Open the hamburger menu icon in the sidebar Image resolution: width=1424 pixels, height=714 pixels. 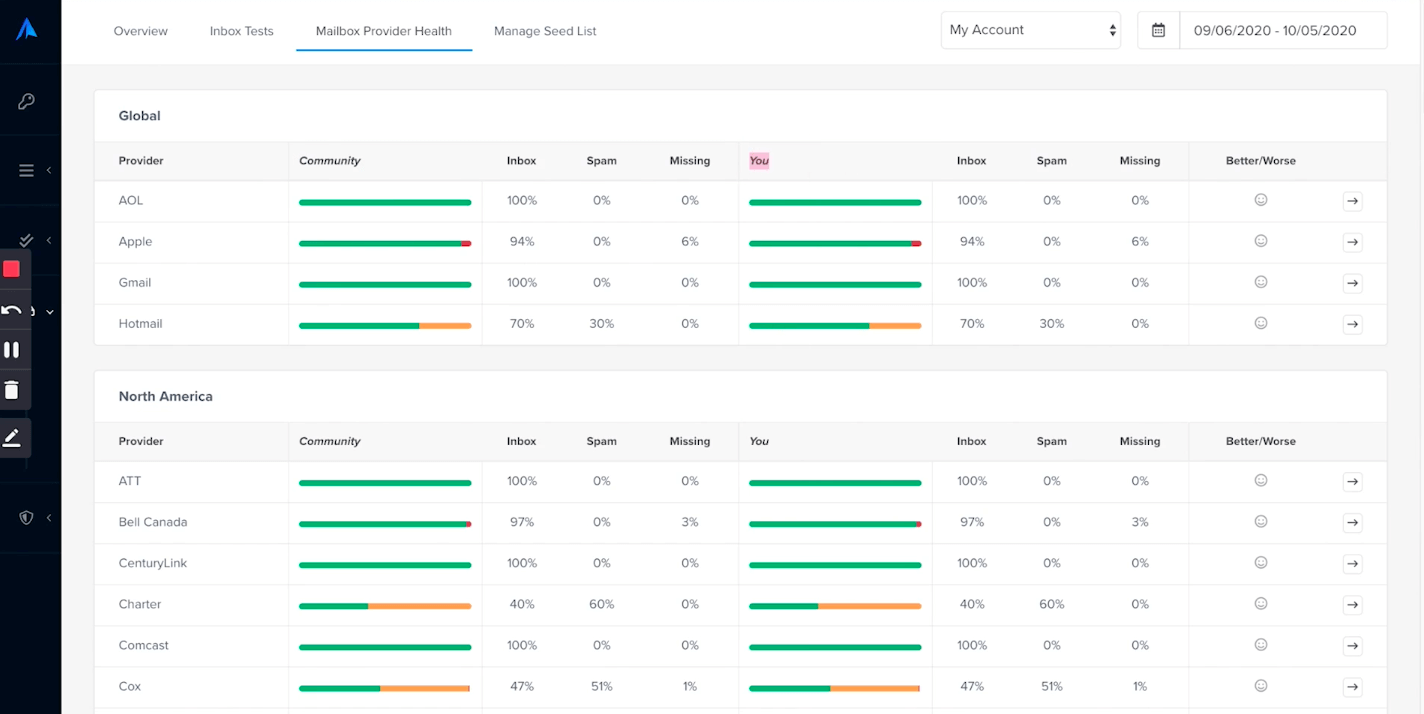point(27,171)
